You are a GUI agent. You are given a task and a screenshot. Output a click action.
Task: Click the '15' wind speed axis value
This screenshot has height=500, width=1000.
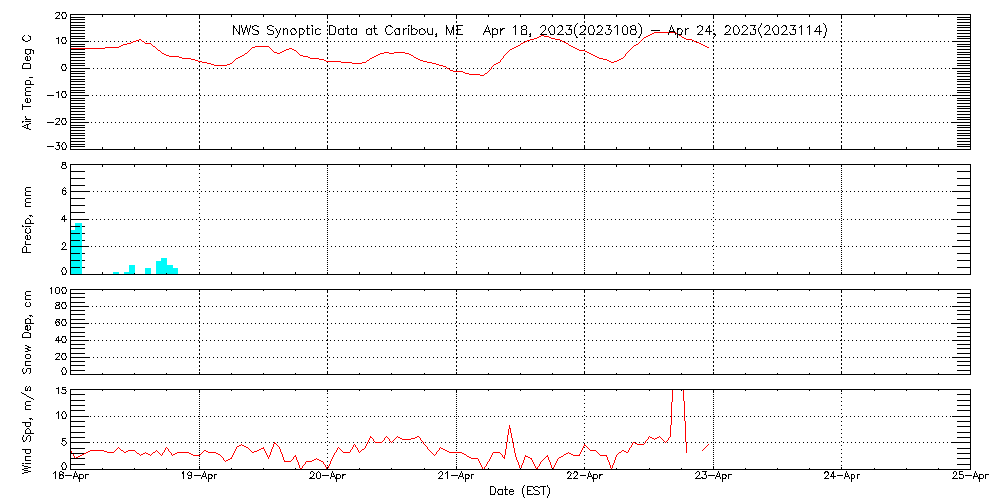(61, 390)
